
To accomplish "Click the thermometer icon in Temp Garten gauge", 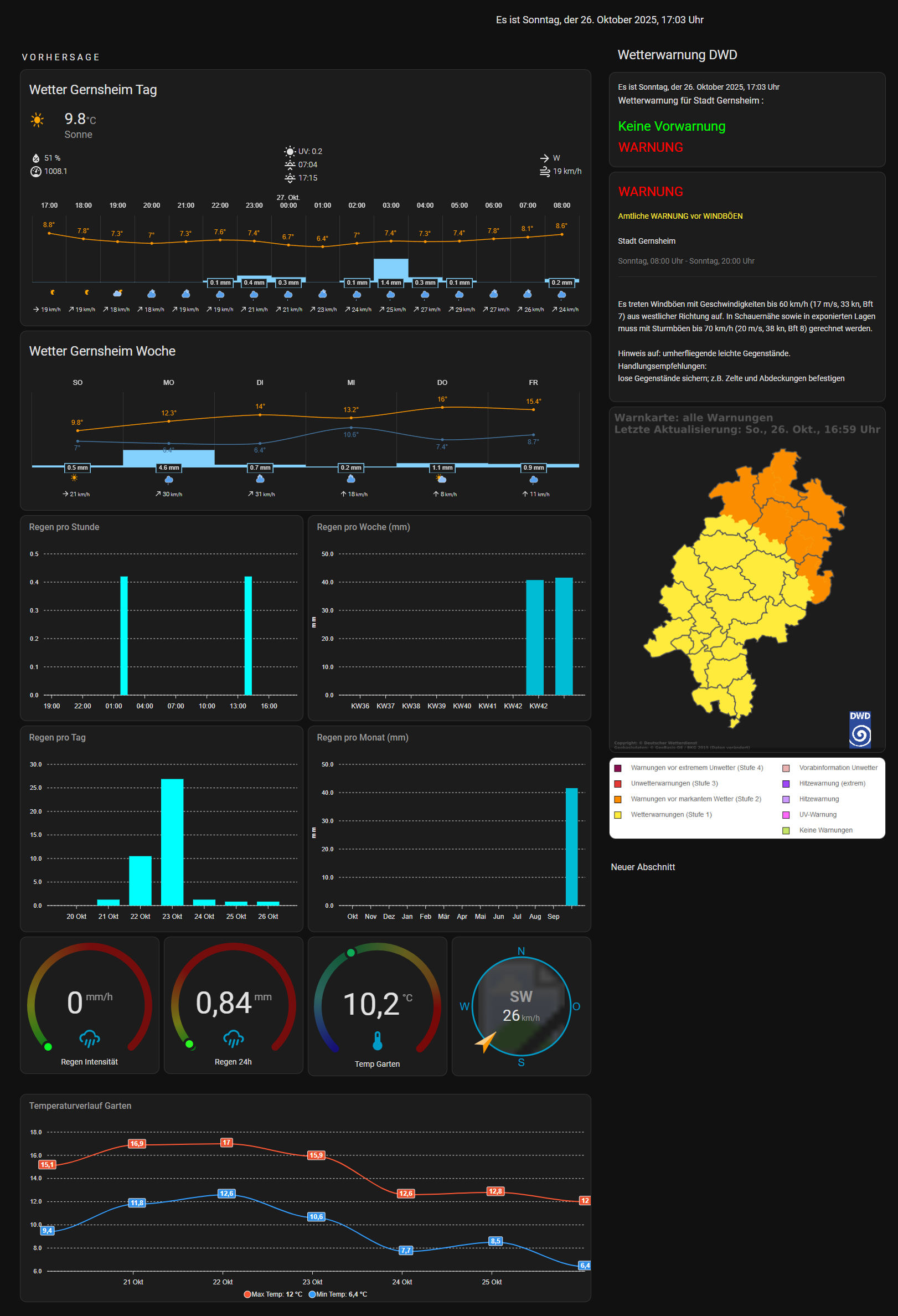I will (378, 1041).
